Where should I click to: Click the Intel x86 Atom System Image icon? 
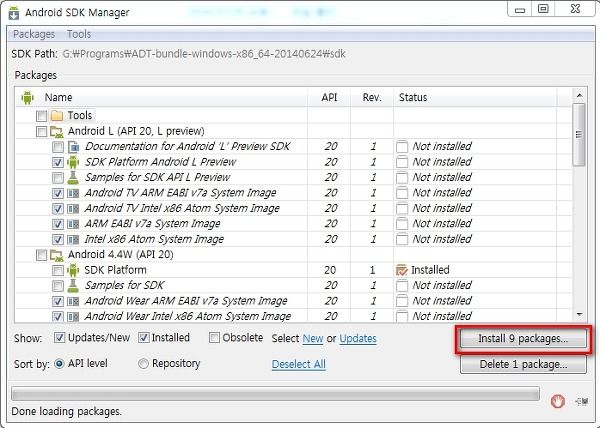[x=73, y=239]
